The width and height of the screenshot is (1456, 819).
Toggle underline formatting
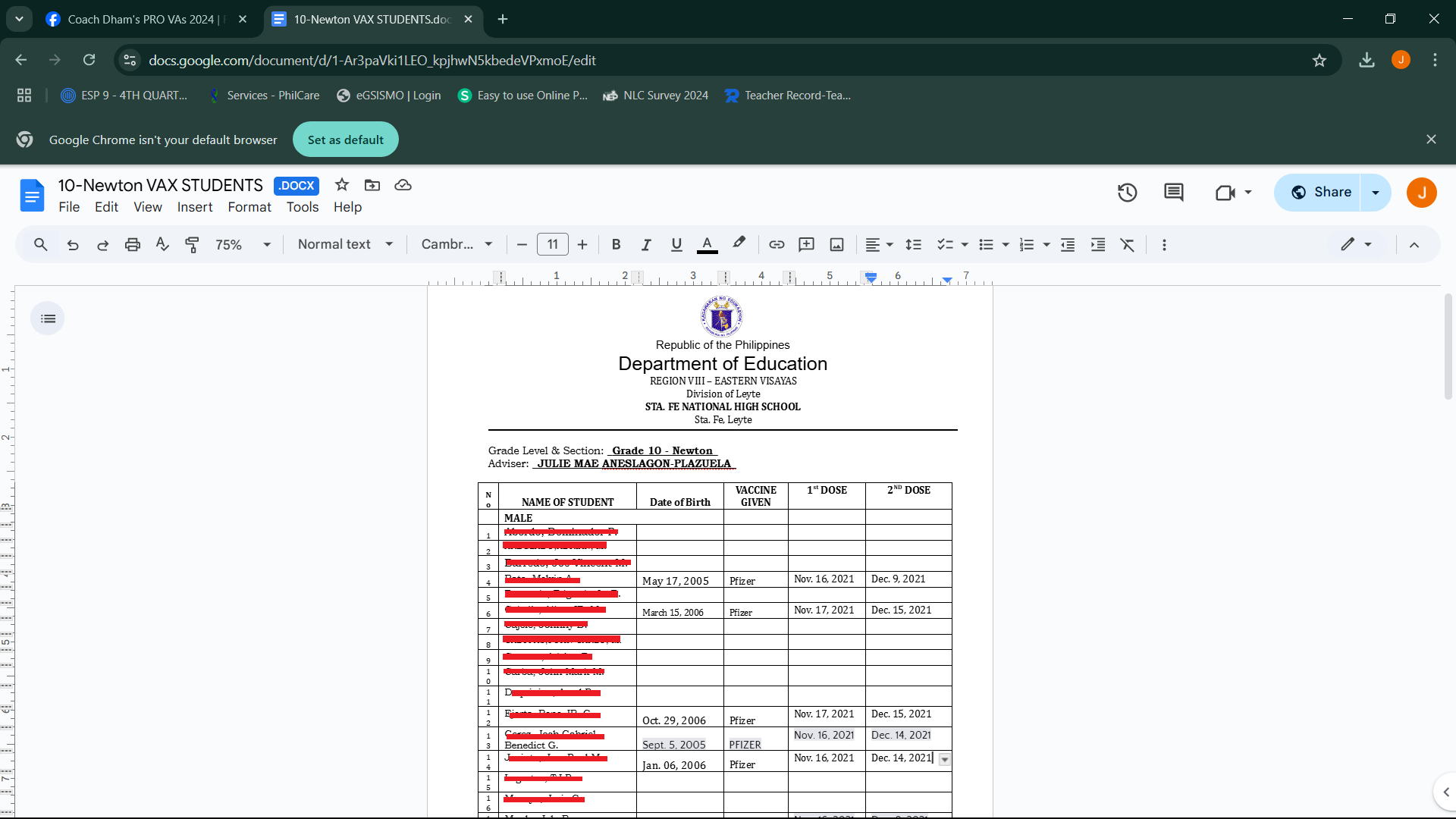(676, 245)
